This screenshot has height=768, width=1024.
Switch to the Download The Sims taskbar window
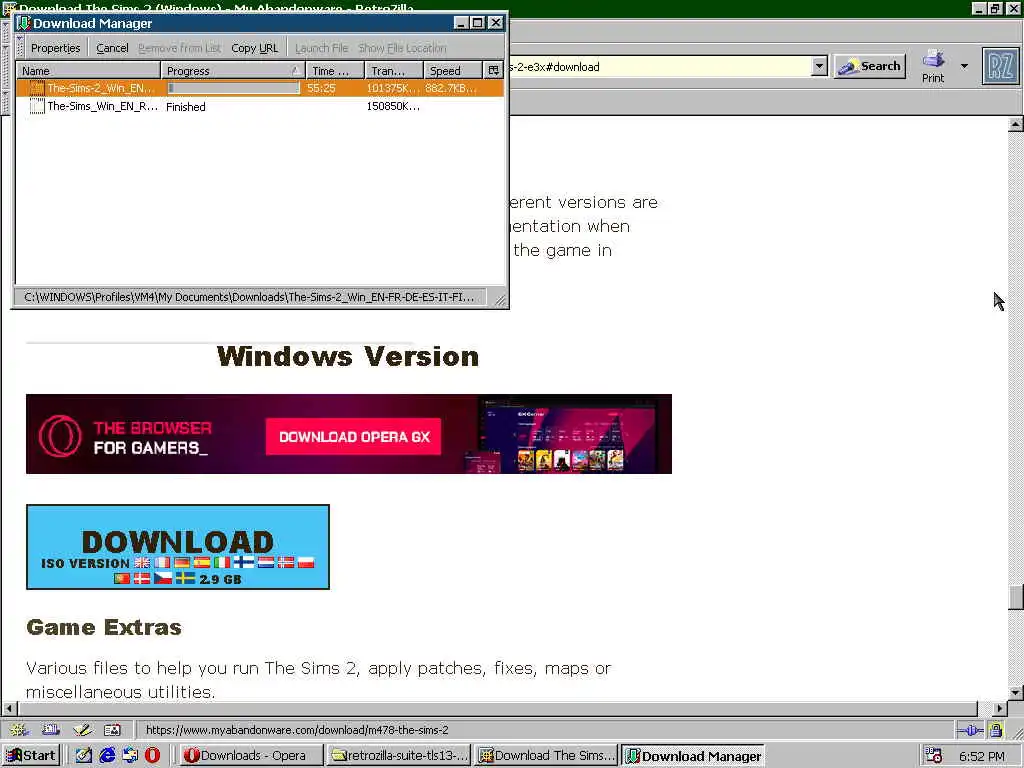[547, 755]
